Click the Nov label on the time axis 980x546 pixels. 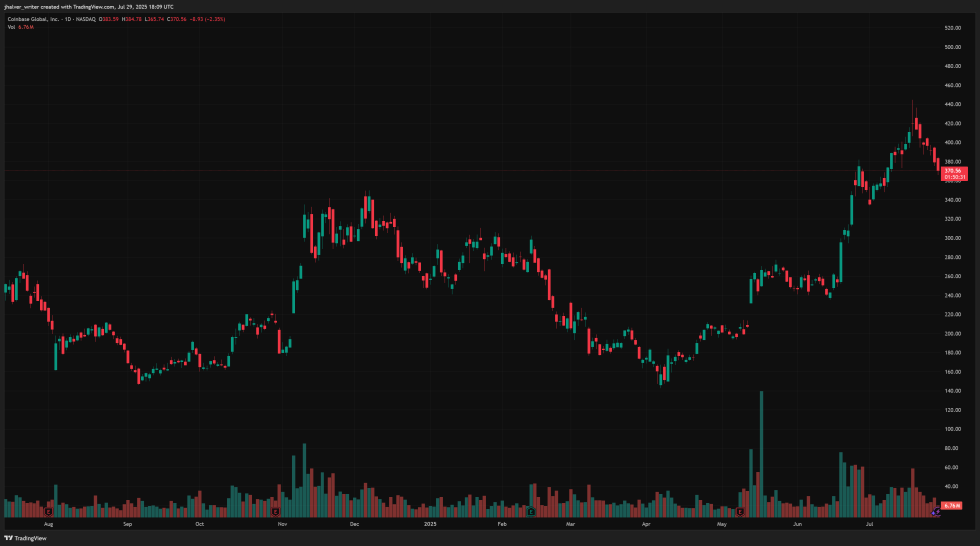coord(283,523)
